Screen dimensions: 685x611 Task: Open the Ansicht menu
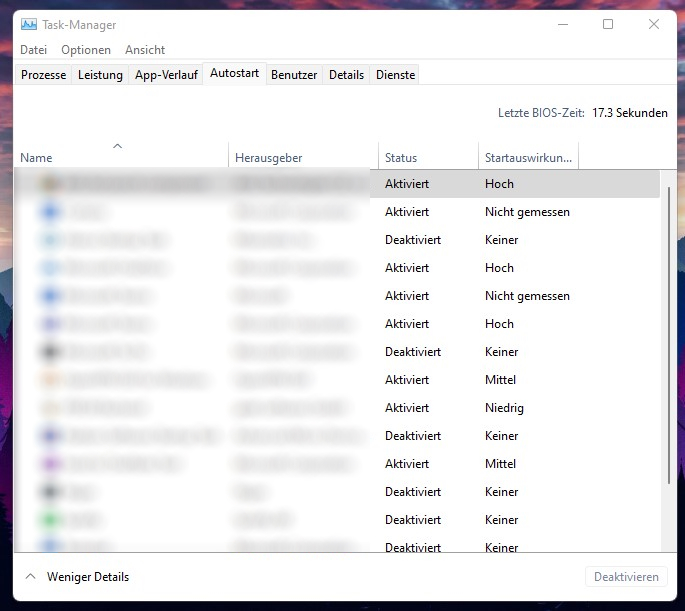coord(145,50)
